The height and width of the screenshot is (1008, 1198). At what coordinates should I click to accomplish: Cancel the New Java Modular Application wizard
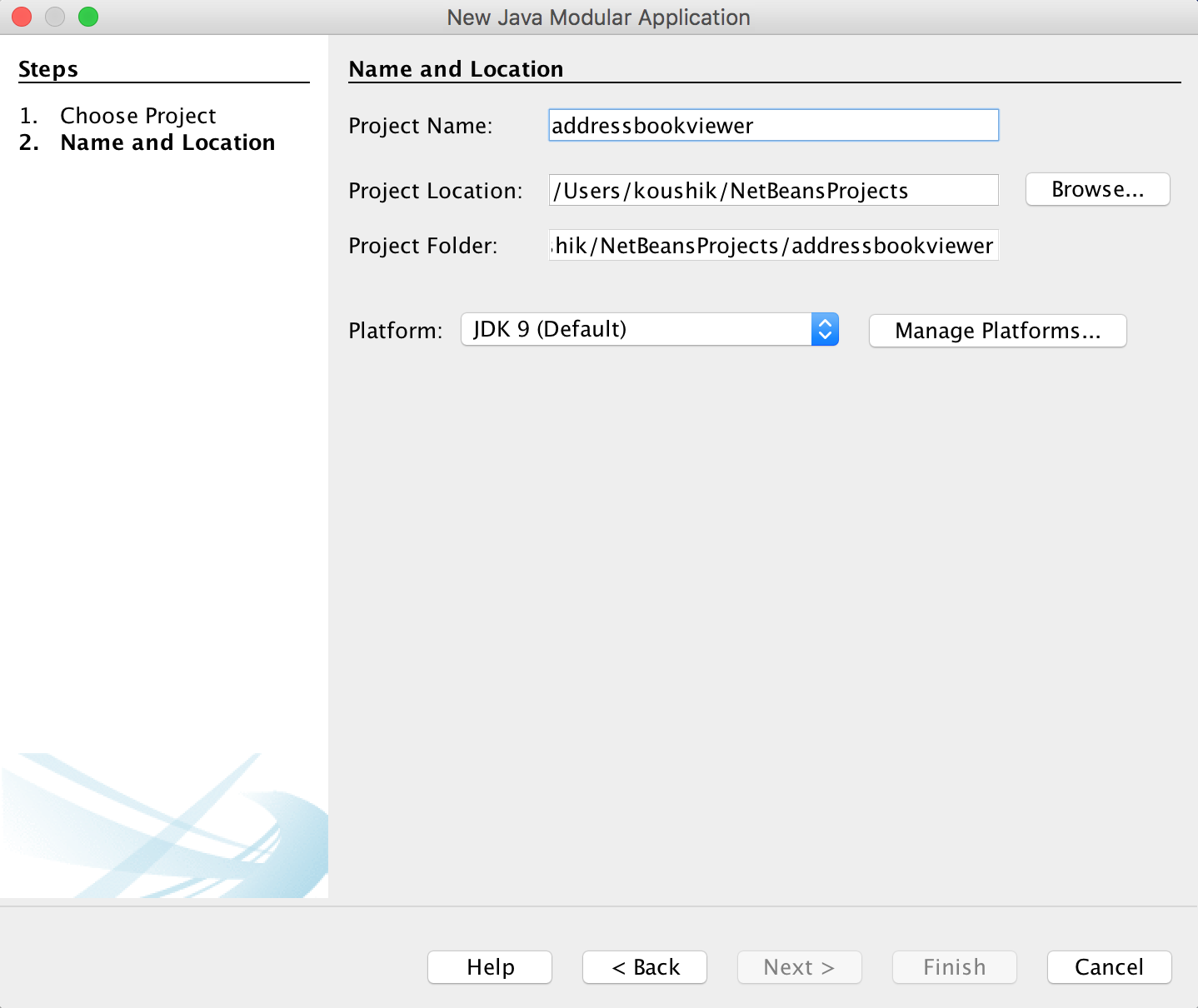1110,967
